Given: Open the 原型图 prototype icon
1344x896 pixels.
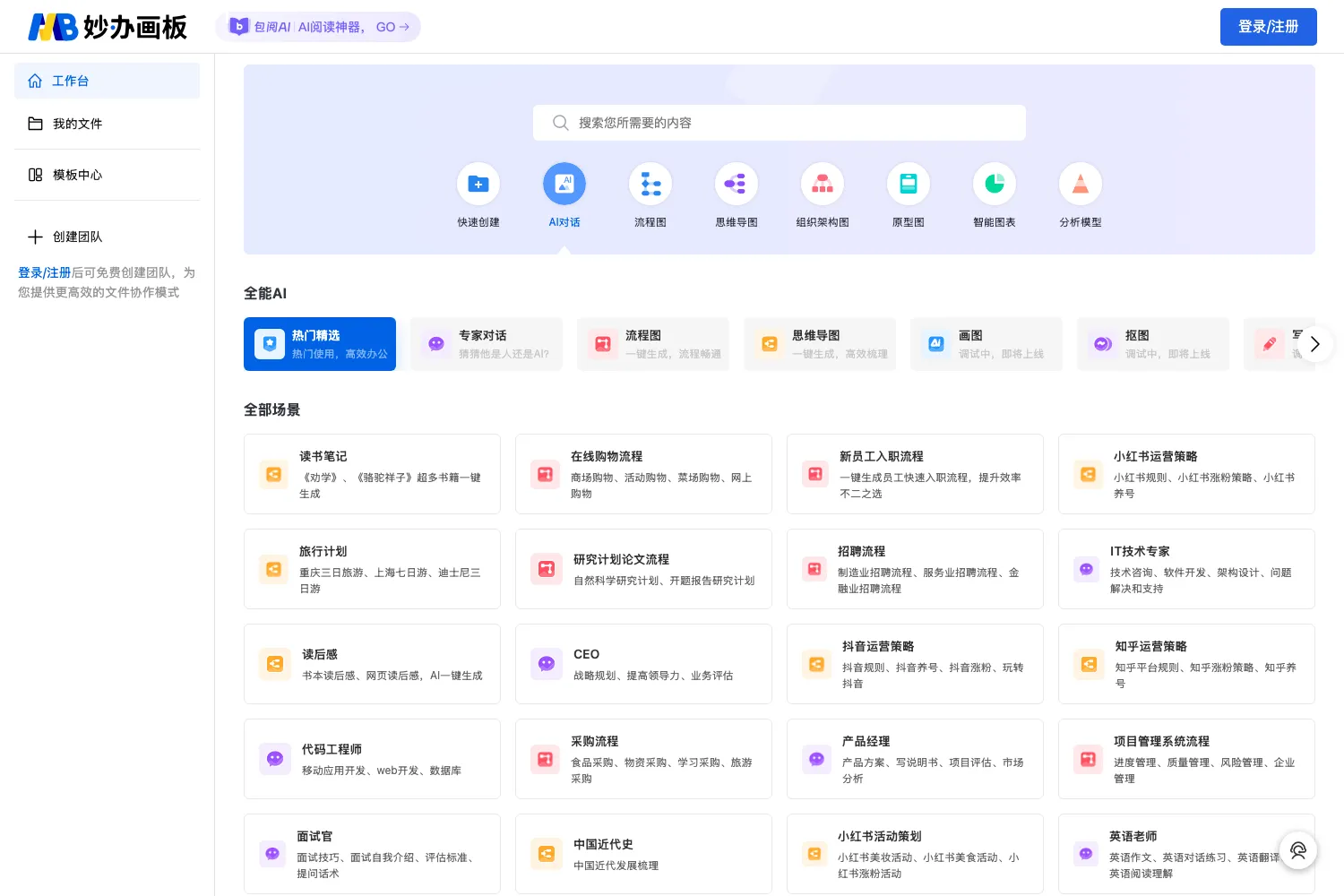Looking at the screenshot, I should tap(909, 185).
